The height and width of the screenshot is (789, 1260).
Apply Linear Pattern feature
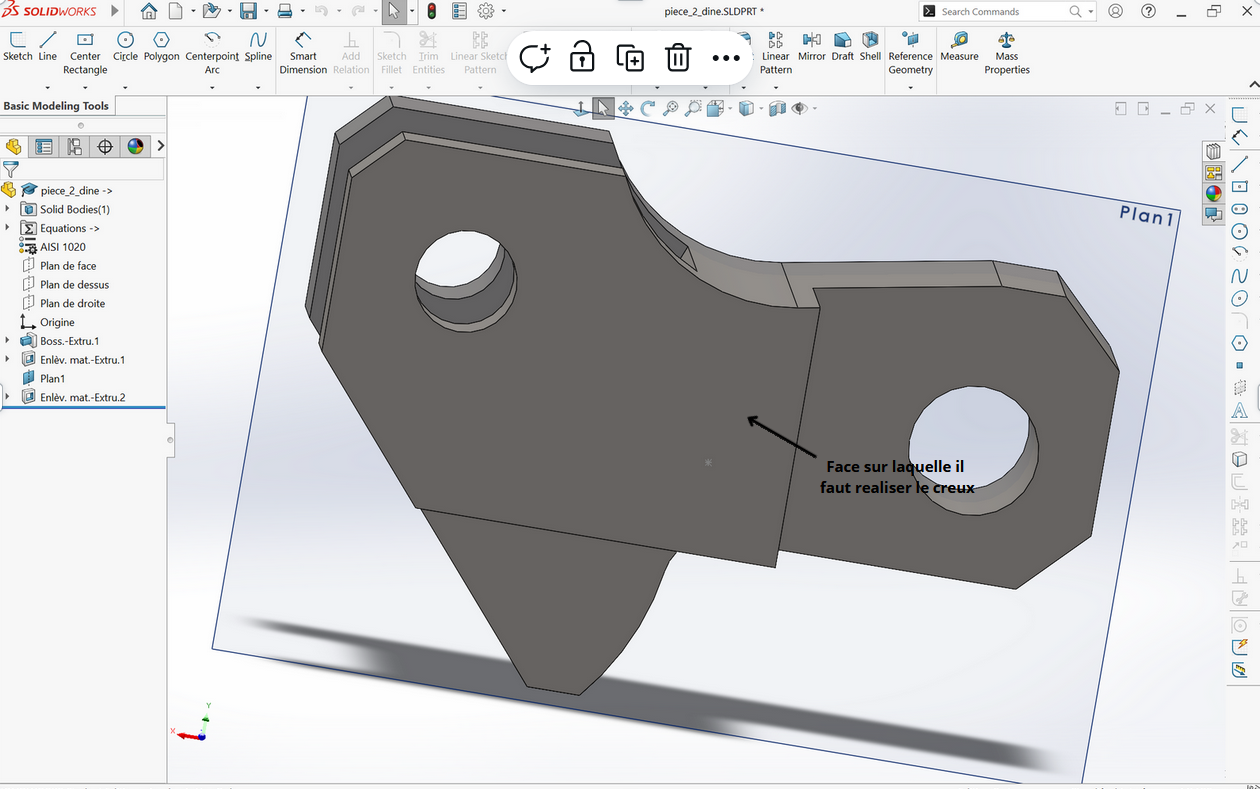click(775, 53)
